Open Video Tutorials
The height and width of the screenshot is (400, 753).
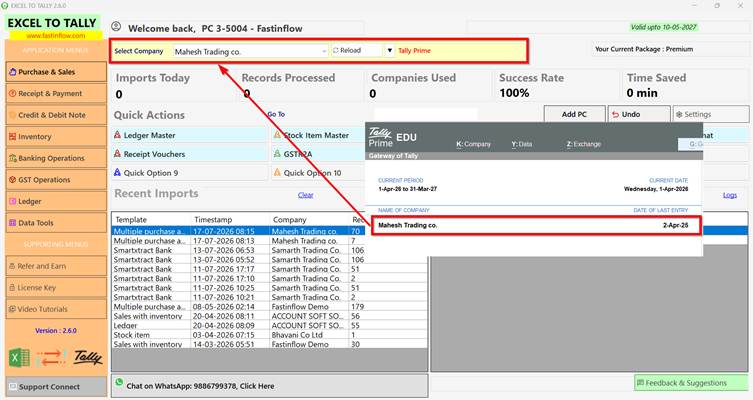click(56, 309)
